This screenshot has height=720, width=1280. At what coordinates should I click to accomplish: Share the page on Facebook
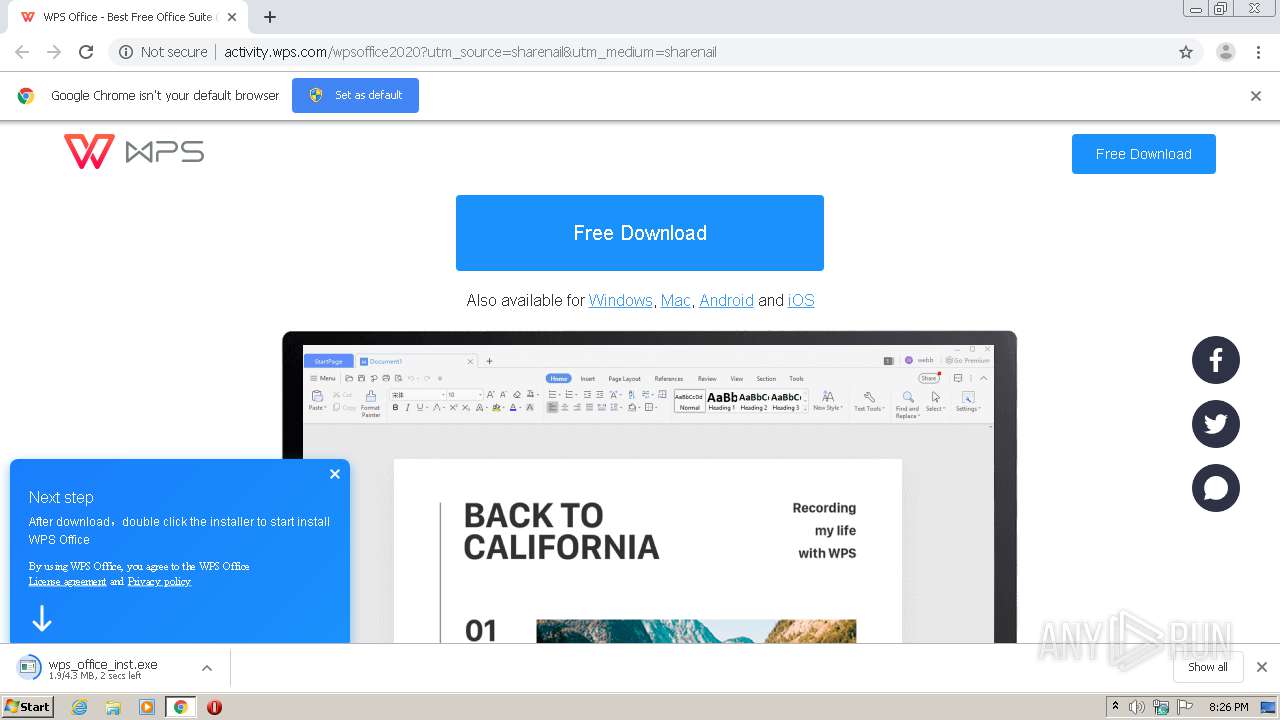click(1216, 360)
